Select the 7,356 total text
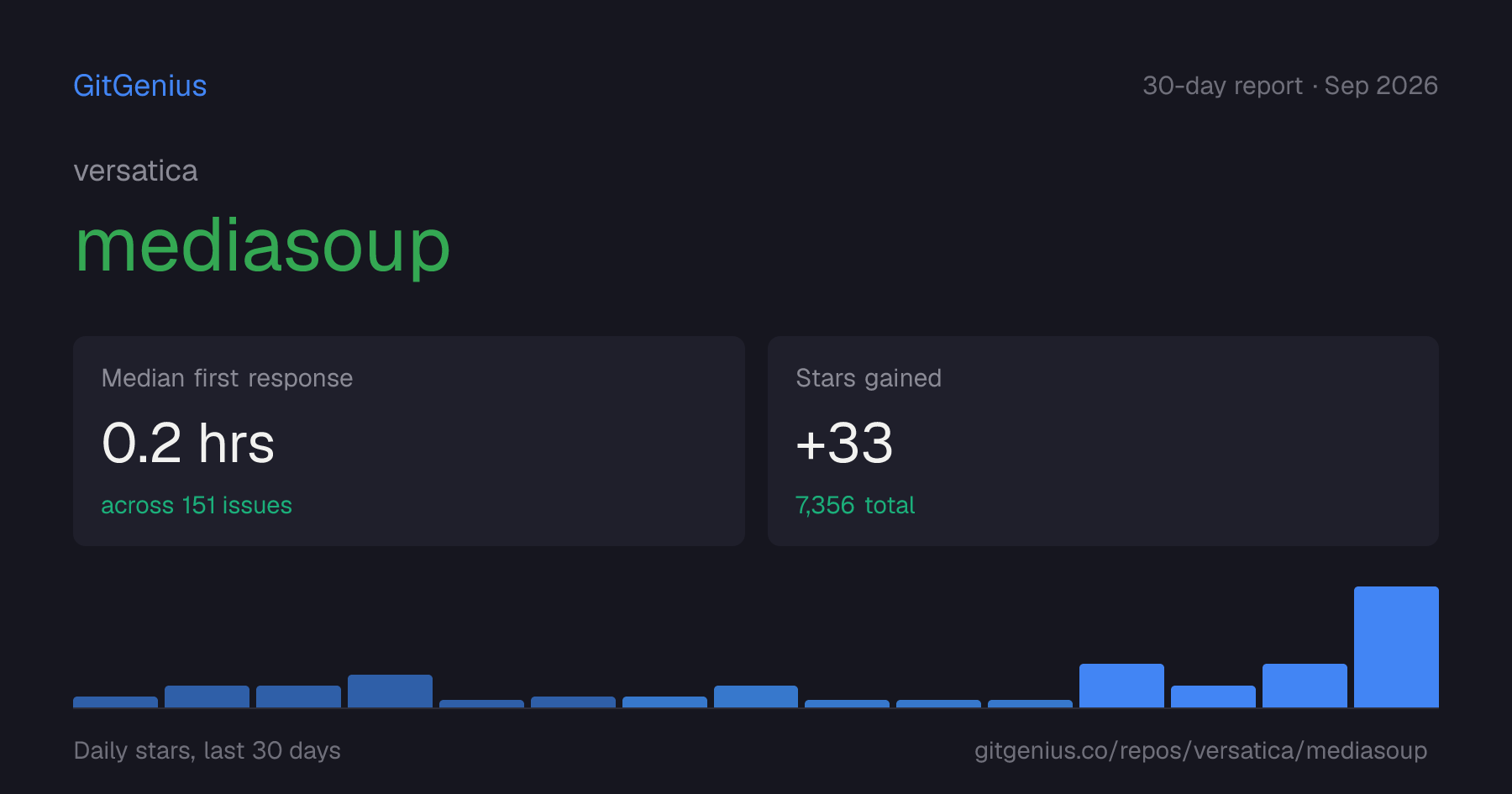Viewport: 1512px width, 794px height. tap(855, 505)
